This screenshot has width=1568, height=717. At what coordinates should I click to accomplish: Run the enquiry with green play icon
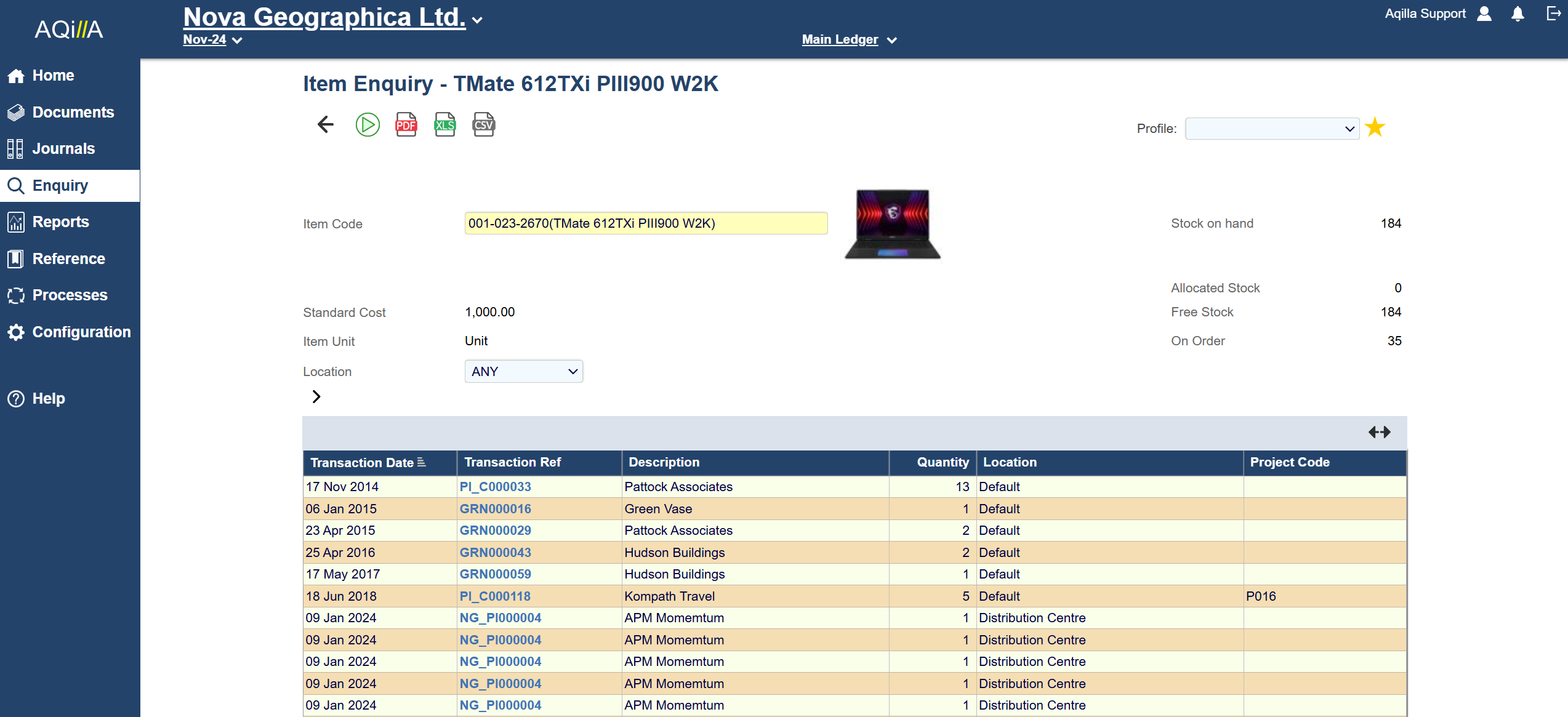pyautogui.click(x=368, y=125)
